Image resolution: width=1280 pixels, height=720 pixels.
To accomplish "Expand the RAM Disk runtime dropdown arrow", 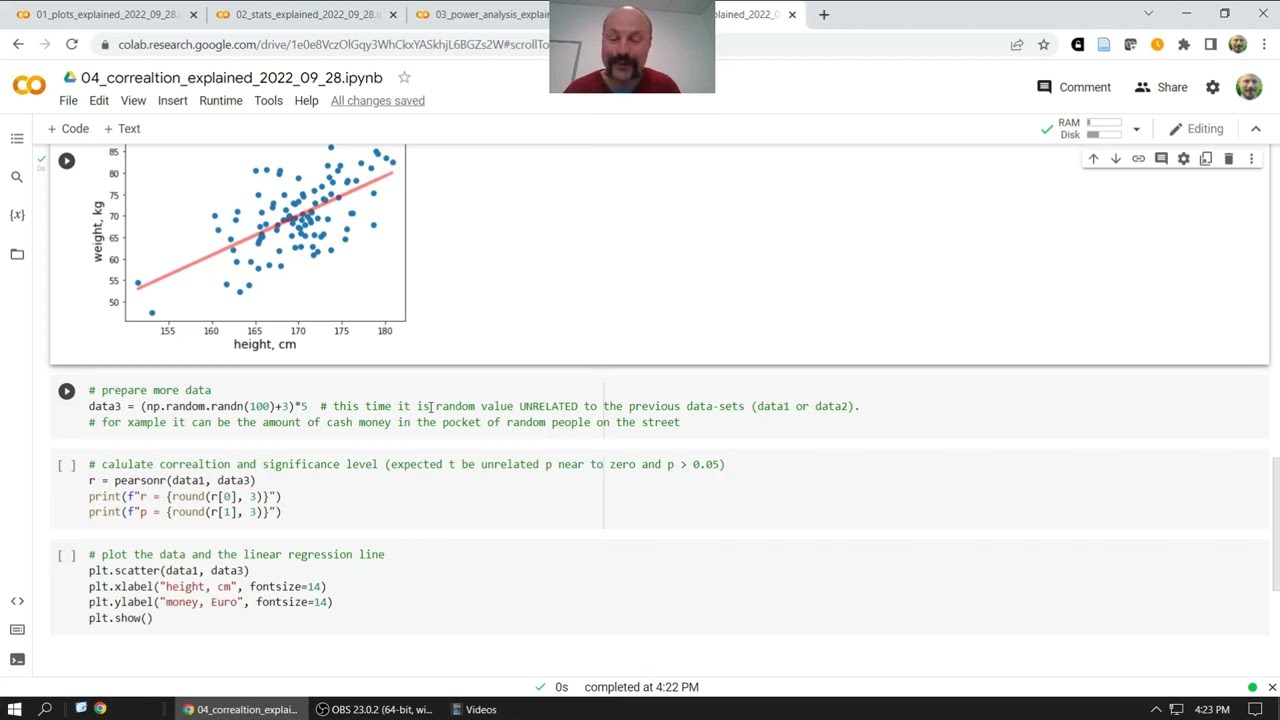I will point(1136,129).
